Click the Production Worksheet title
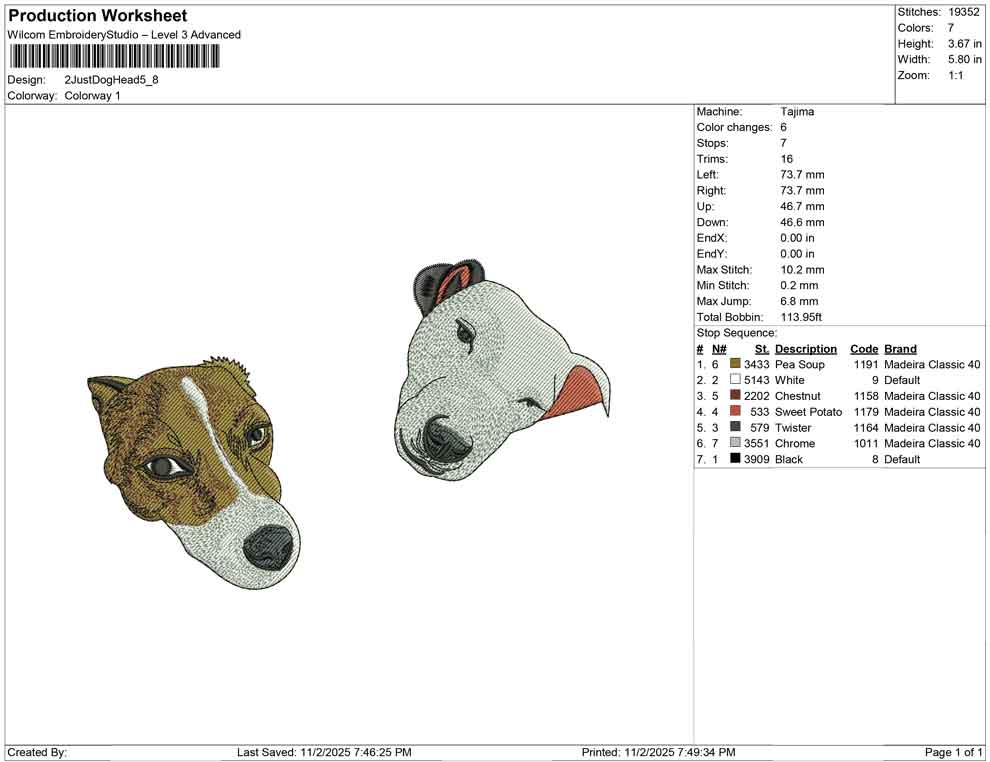 click(x=97, y=15)
